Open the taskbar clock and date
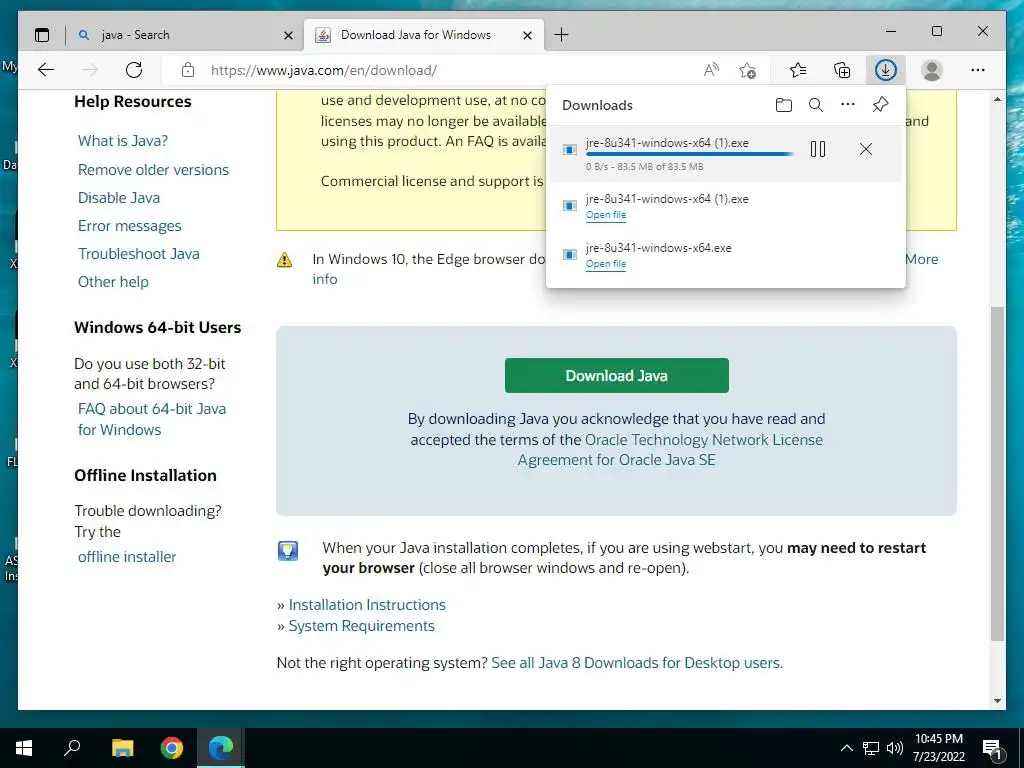The height and width of the screenshot is (768, 1024). (938, 748)
